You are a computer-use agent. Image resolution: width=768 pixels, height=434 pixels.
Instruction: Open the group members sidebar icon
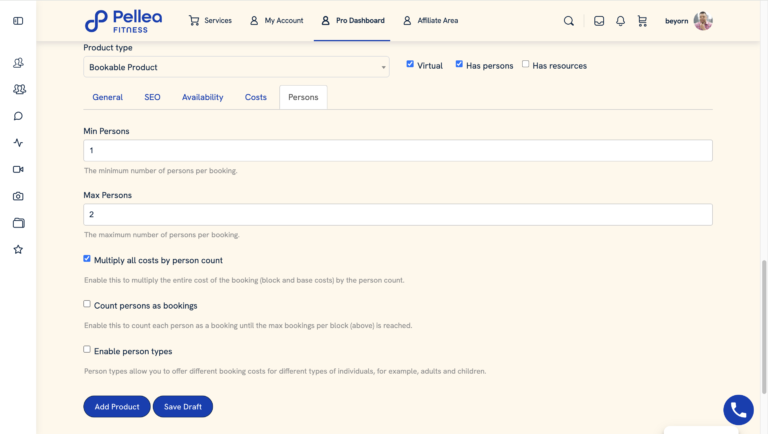19,89
